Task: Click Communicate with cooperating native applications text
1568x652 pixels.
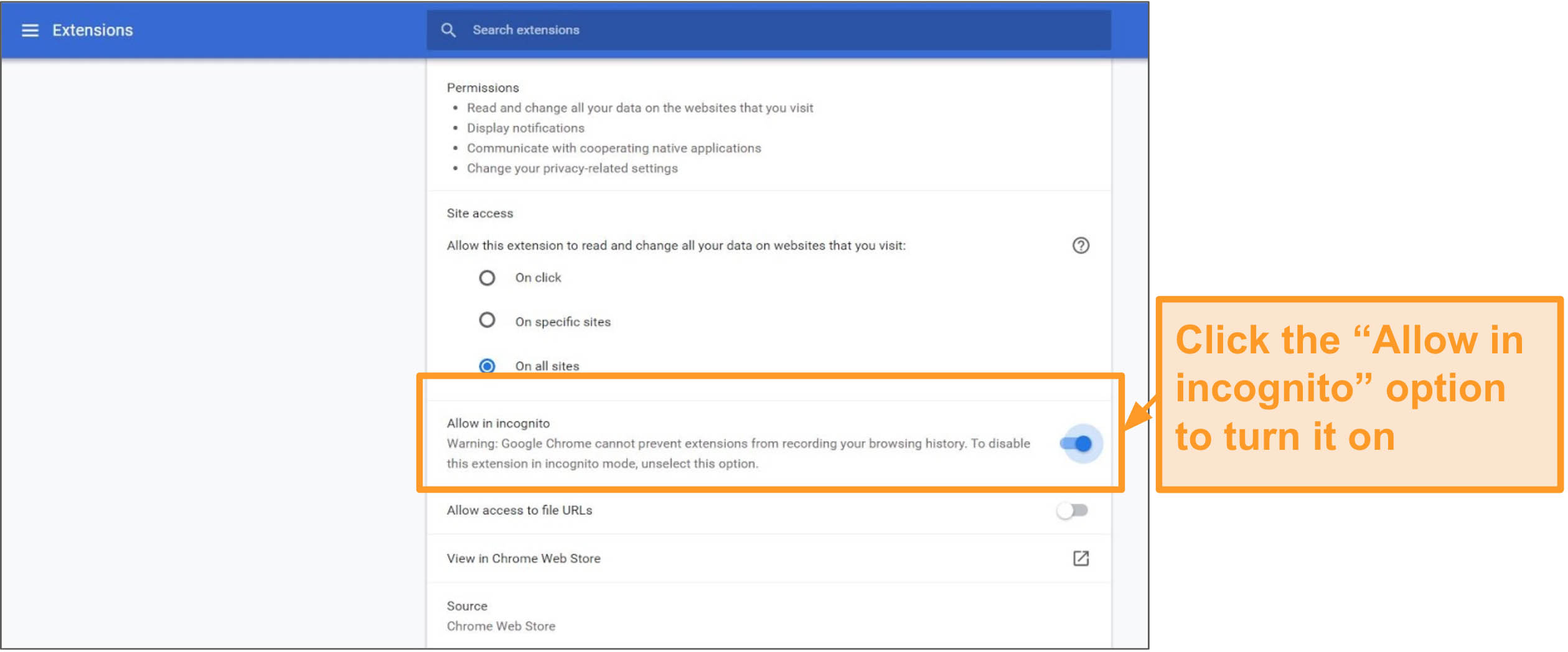Action: 614,148
